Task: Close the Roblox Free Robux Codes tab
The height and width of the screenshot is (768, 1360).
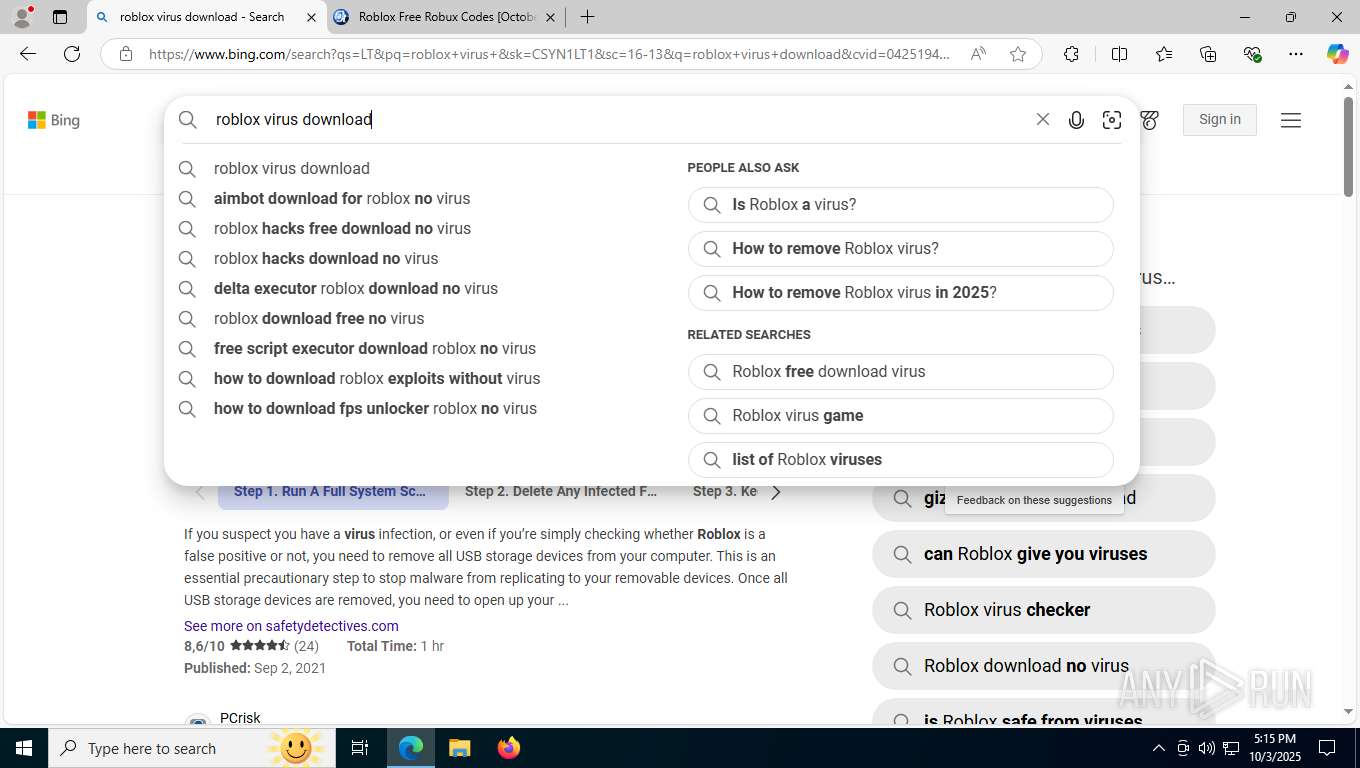Action: [550, 17]
